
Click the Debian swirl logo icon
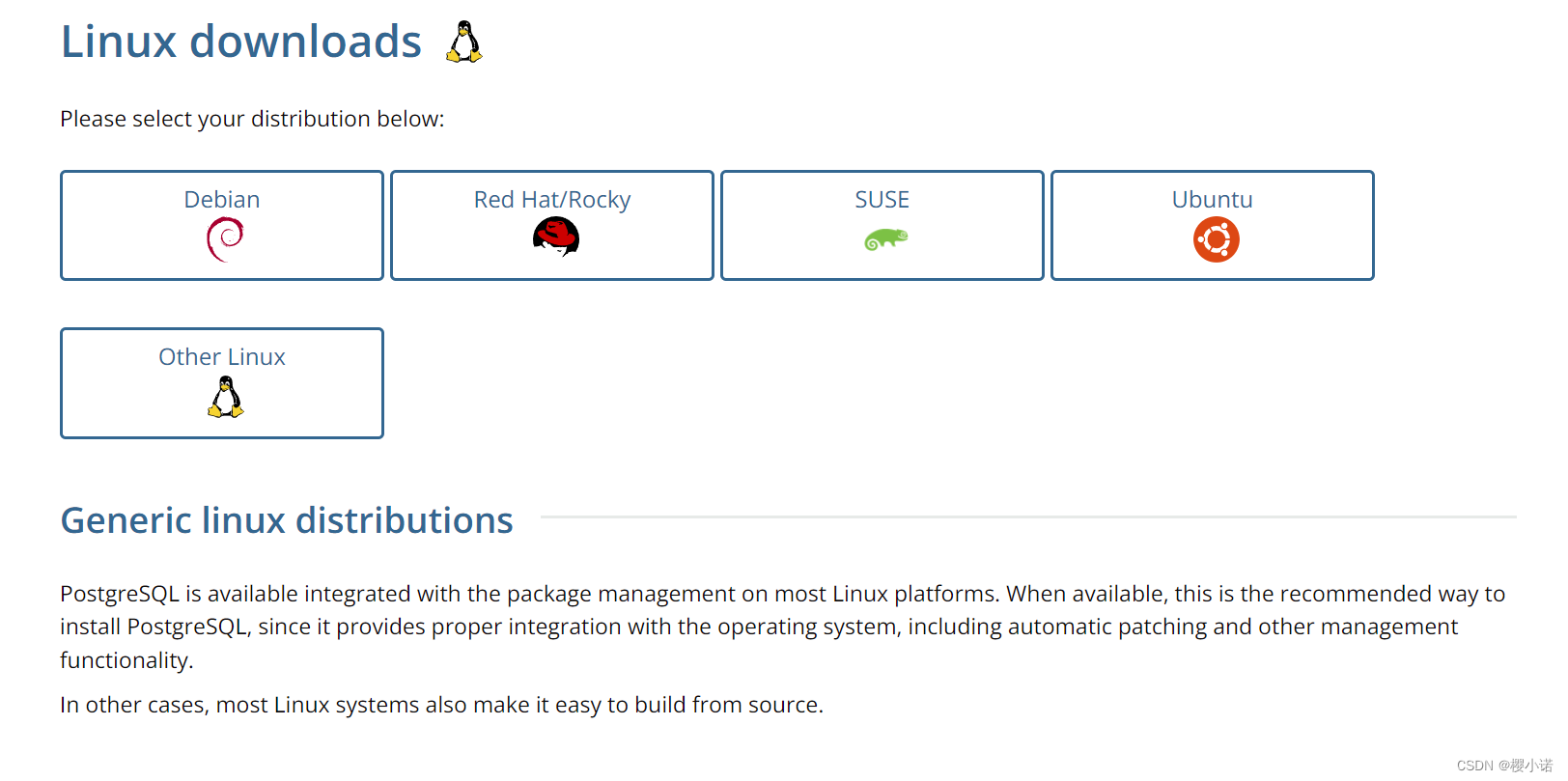point(225,239)
